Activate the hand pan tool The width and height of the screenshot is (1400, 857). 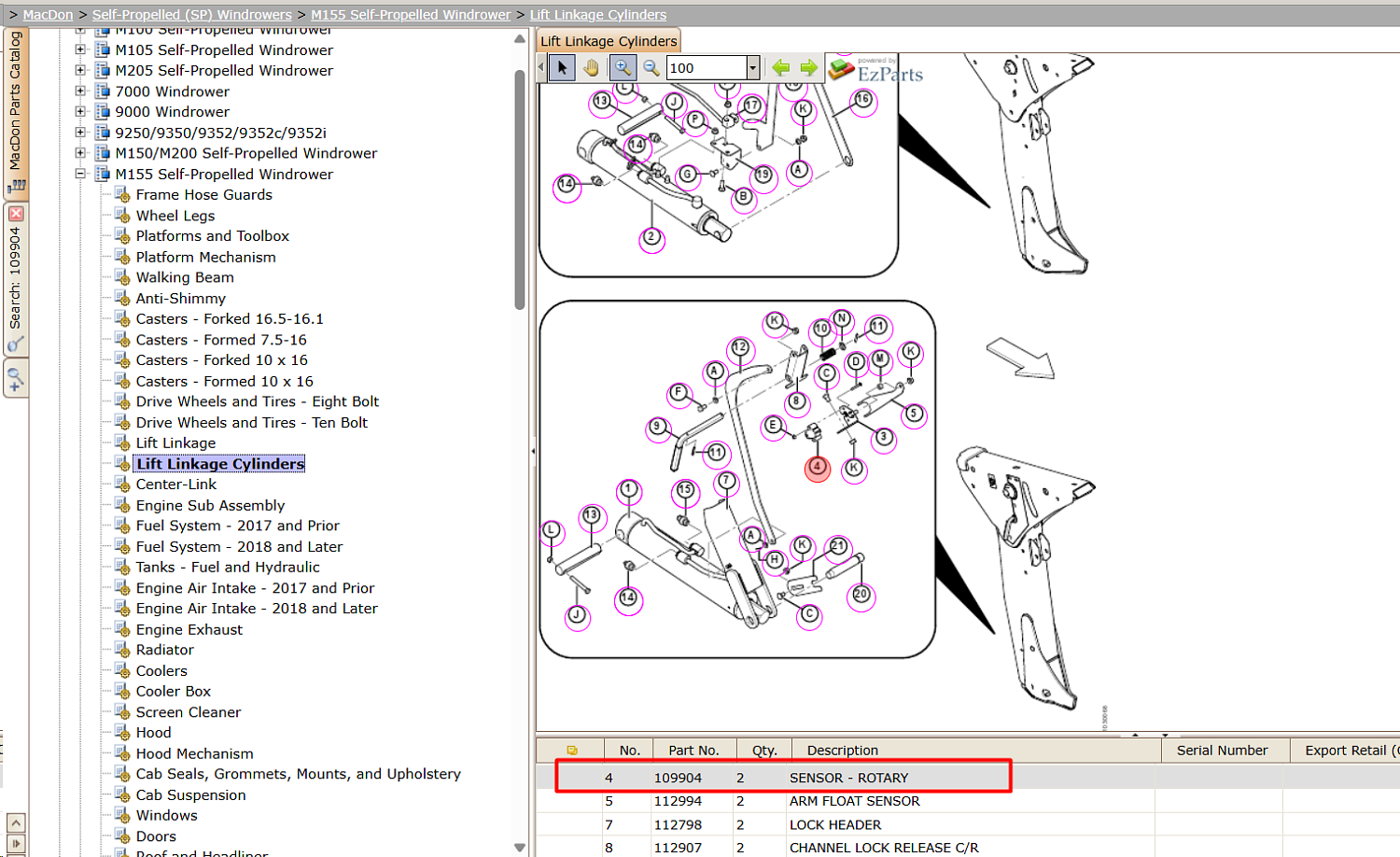[x=591, y=67]
